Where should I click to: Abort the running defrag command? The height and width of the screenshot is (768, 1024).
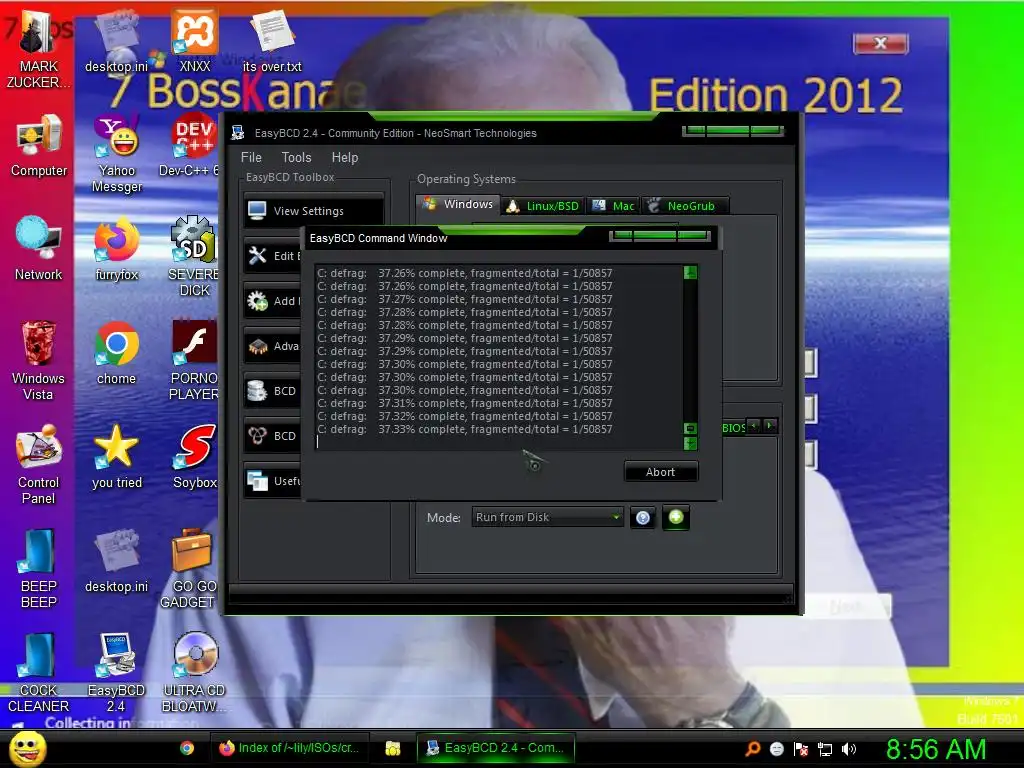(661, 472)
